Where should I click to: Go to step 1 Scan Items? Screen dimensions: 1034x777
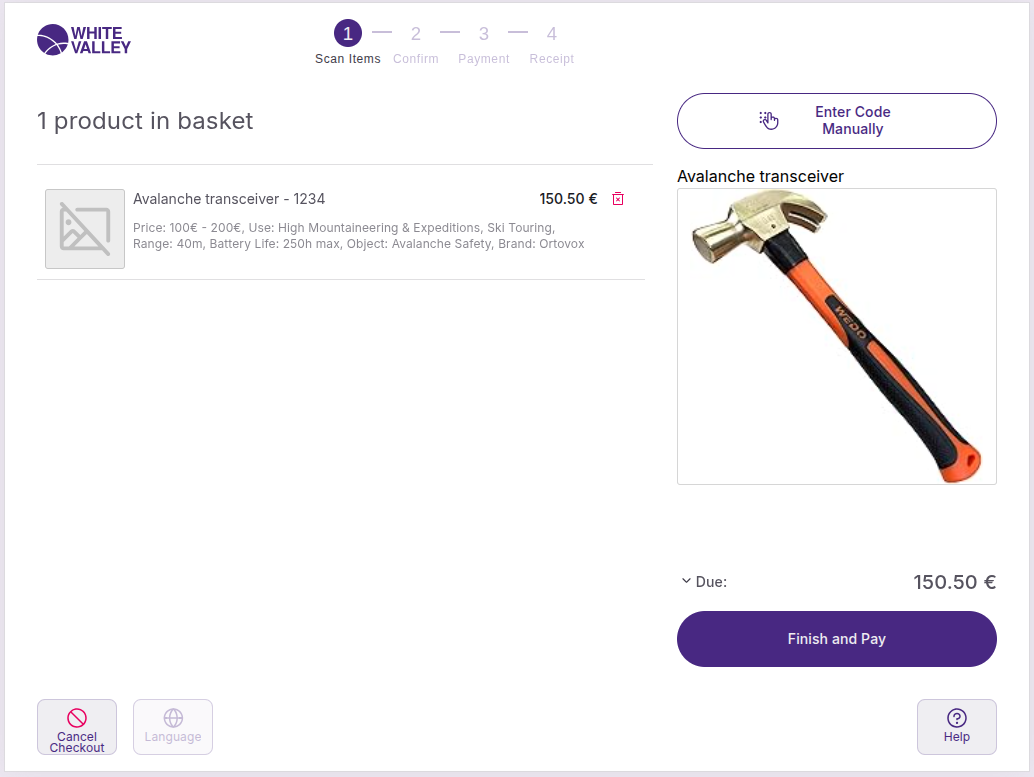pos(348,34)
